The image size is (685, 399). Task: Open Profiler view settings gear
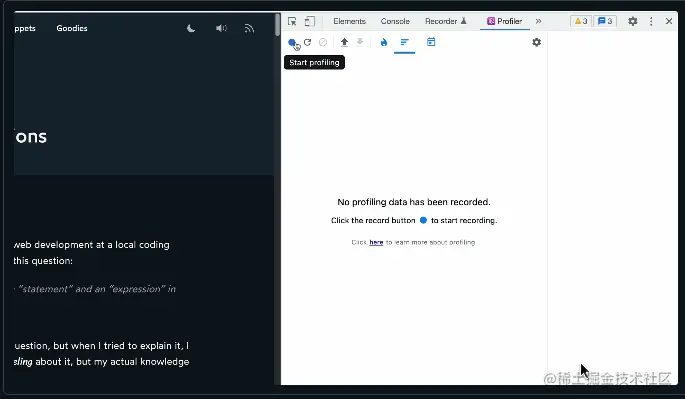tap(536, 42)
